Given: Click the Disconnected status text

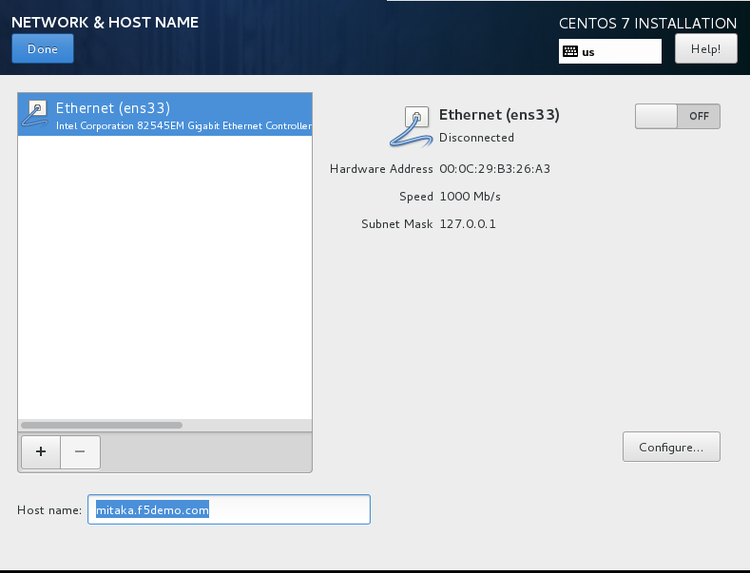Looking at the screenshot, I should point(476,138).
